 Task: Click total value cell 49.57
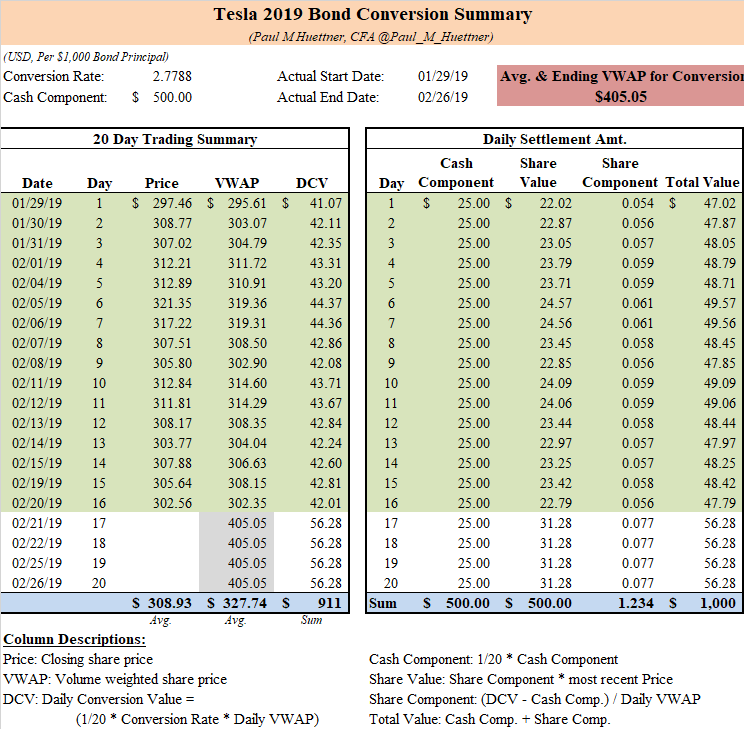(x=720, y=303)
